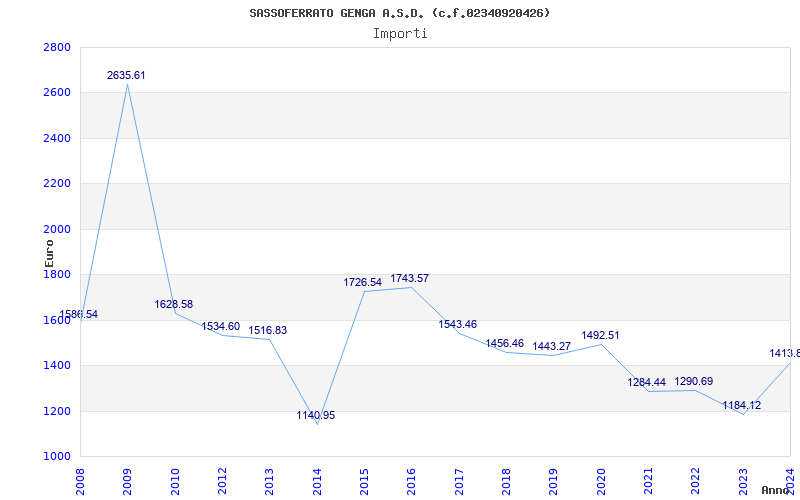
Task: Select data label 1184.12
Action: [x=742, y=406]
